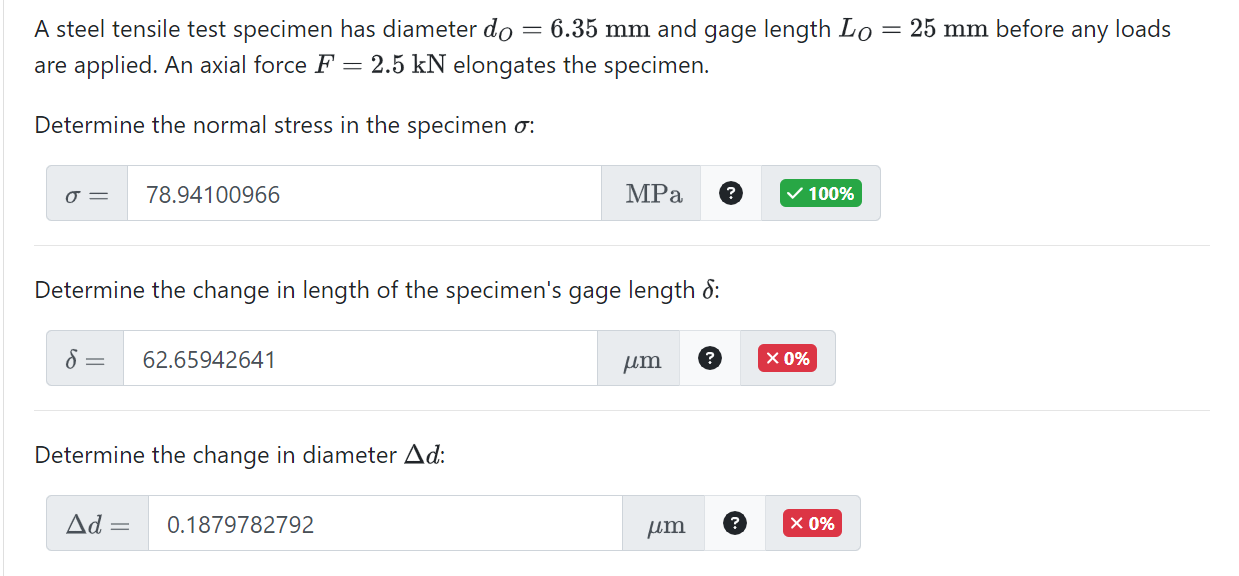The height and width of the screenshot is (576, 1239).
Task: Click the δ equals label
Action: (85, 357)
